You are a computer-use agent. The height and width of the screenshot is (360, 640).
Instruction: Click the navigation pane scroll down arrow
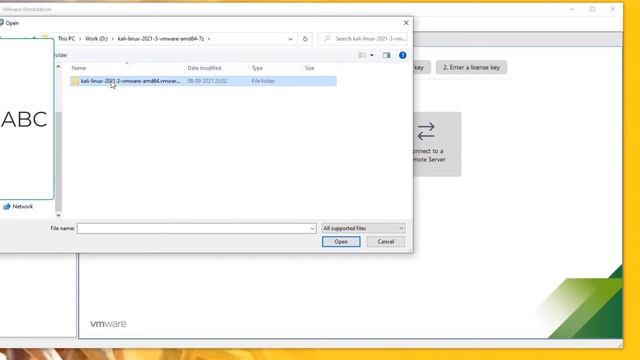(58, 215)
